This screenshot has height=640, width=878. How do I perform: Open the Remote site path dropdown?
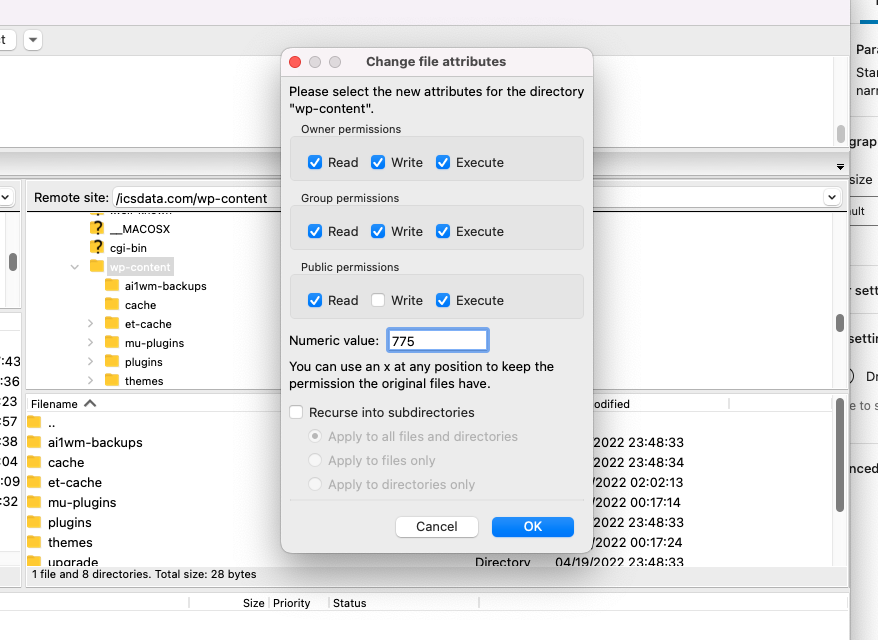pyautogui.click(x=832, y=197)
